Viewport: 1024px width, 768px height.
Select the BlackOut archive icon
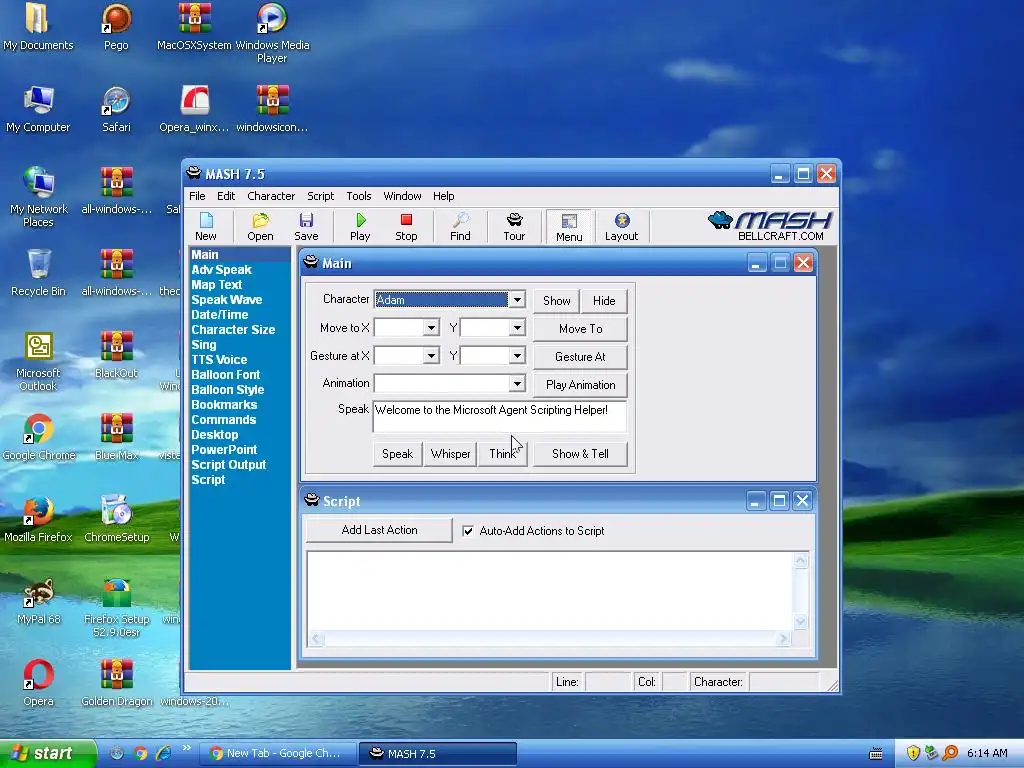tap(116, 356)
